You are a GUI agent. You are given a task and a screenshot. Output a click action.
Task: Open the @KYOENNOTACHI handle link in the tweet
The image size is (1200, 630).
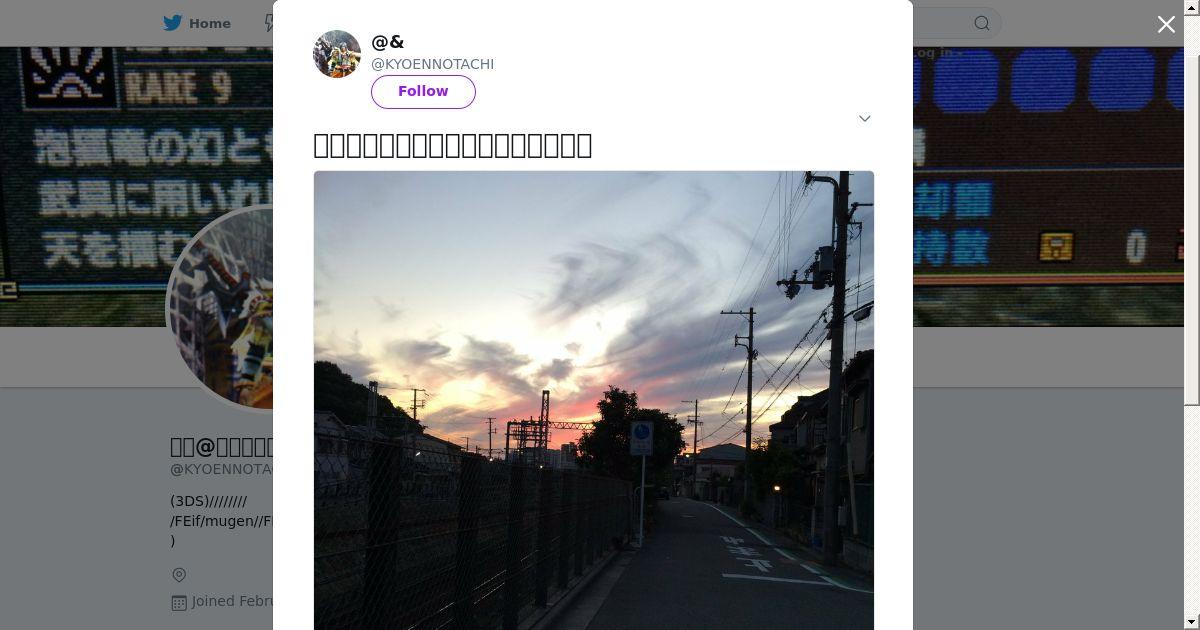coord(432,64)
